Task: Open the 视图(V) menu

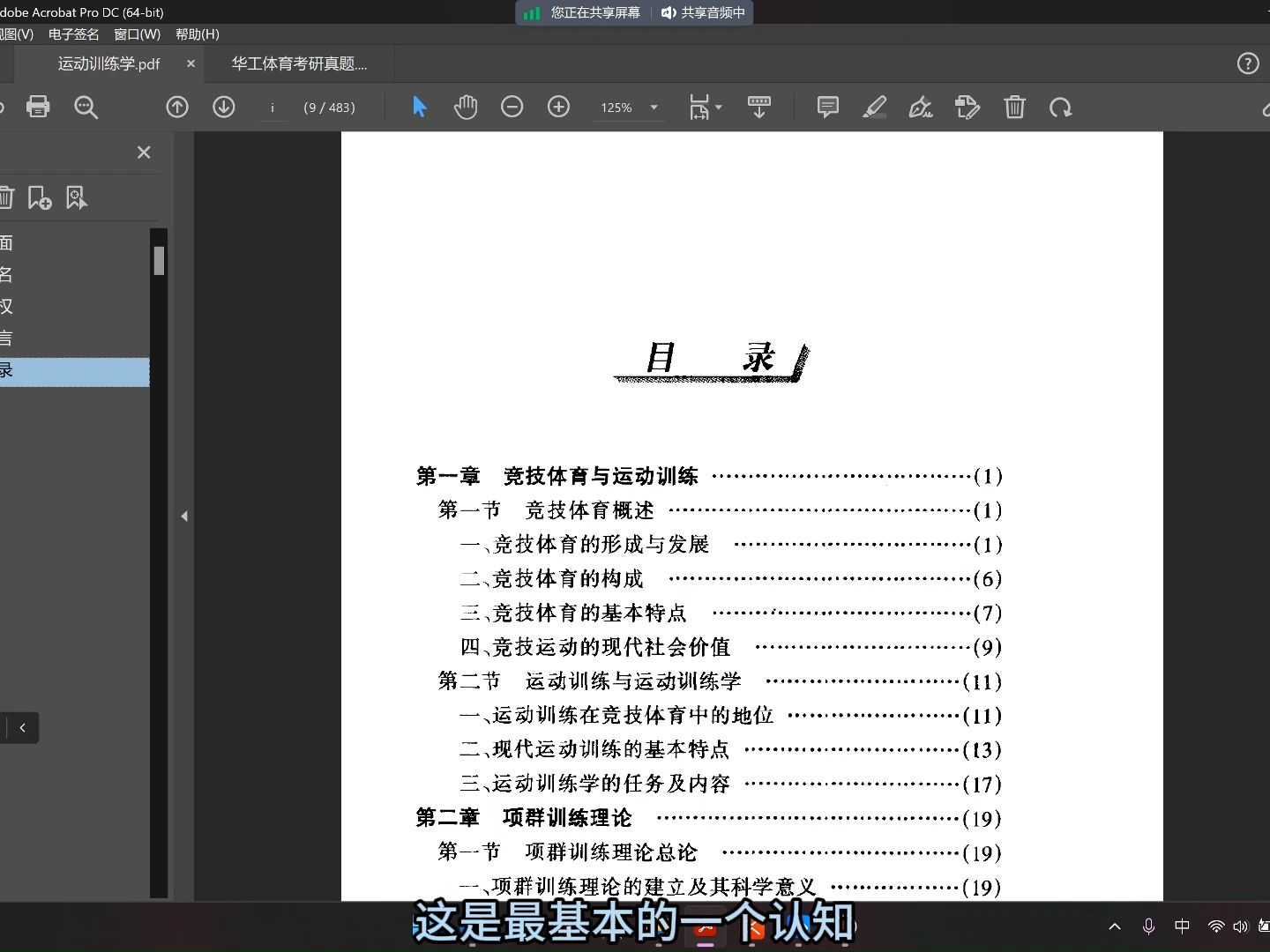Action: click(16, 34)
